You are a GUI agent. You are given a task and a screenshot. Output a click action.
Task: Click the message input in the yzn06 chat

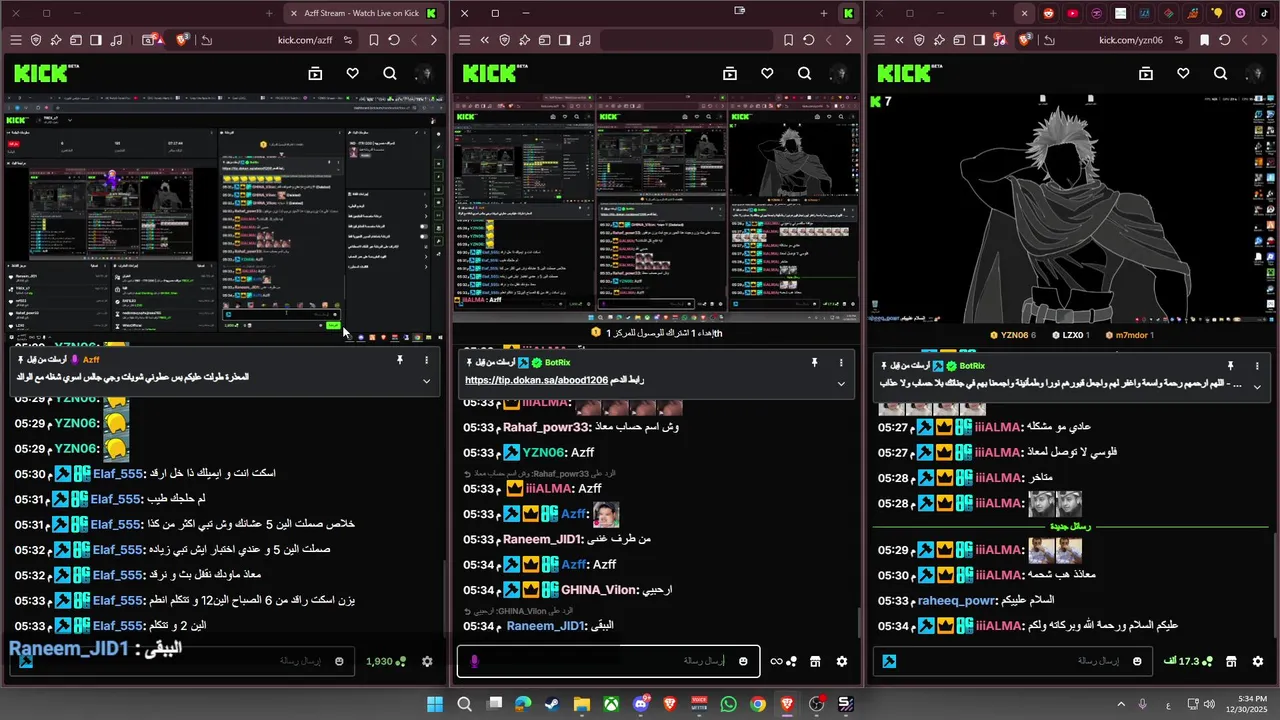[1011, 661]
